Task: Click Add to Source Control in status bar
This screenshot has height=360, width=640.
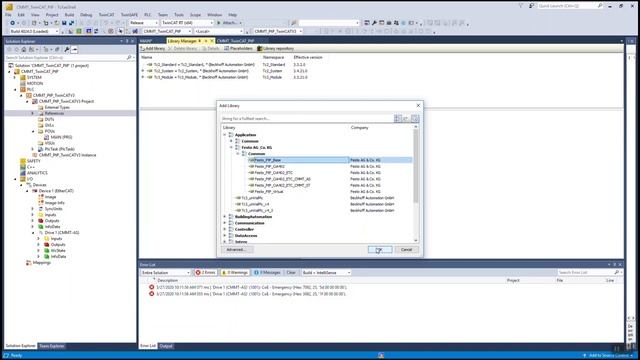Action: point(608,356)
